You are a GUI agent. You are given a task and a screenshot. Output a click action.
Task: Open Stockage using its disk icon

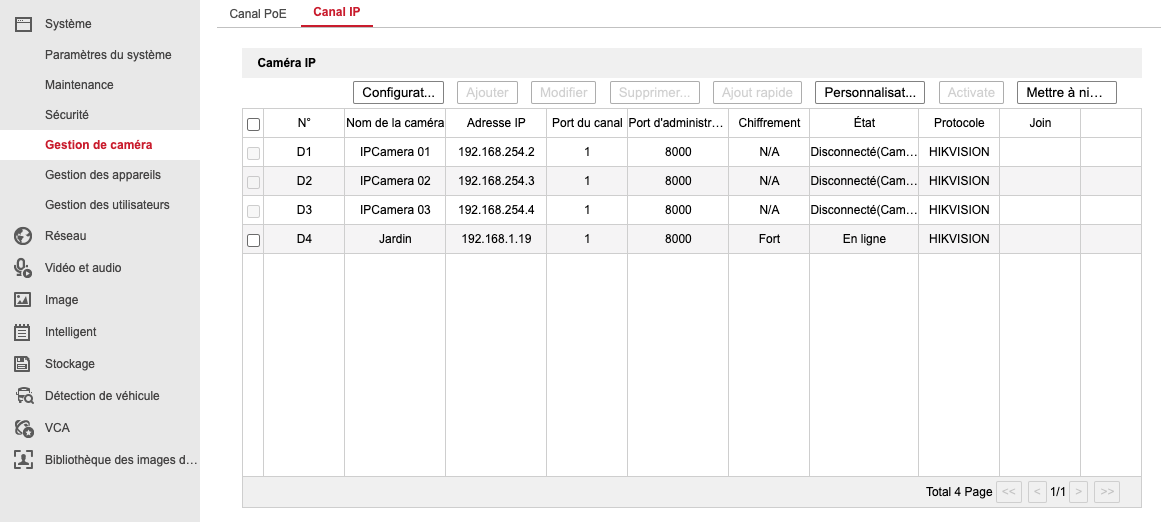[x=24, y=364]
